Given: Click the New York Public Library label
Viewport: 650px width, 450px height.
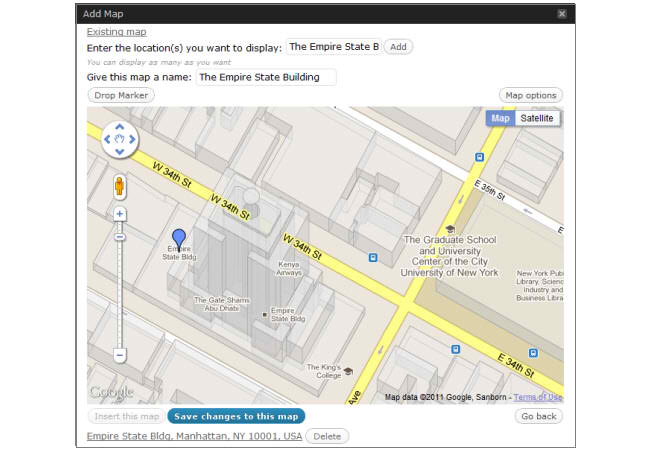Looking at the screenshot, I should tap(540, 285).
